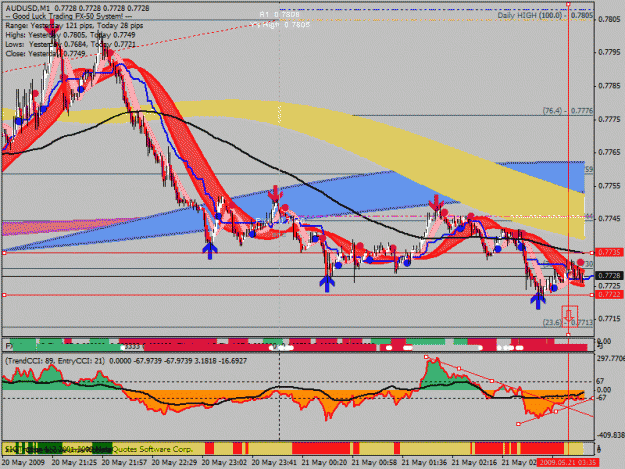Click the 0.7745 price axis value

point(609,219)
